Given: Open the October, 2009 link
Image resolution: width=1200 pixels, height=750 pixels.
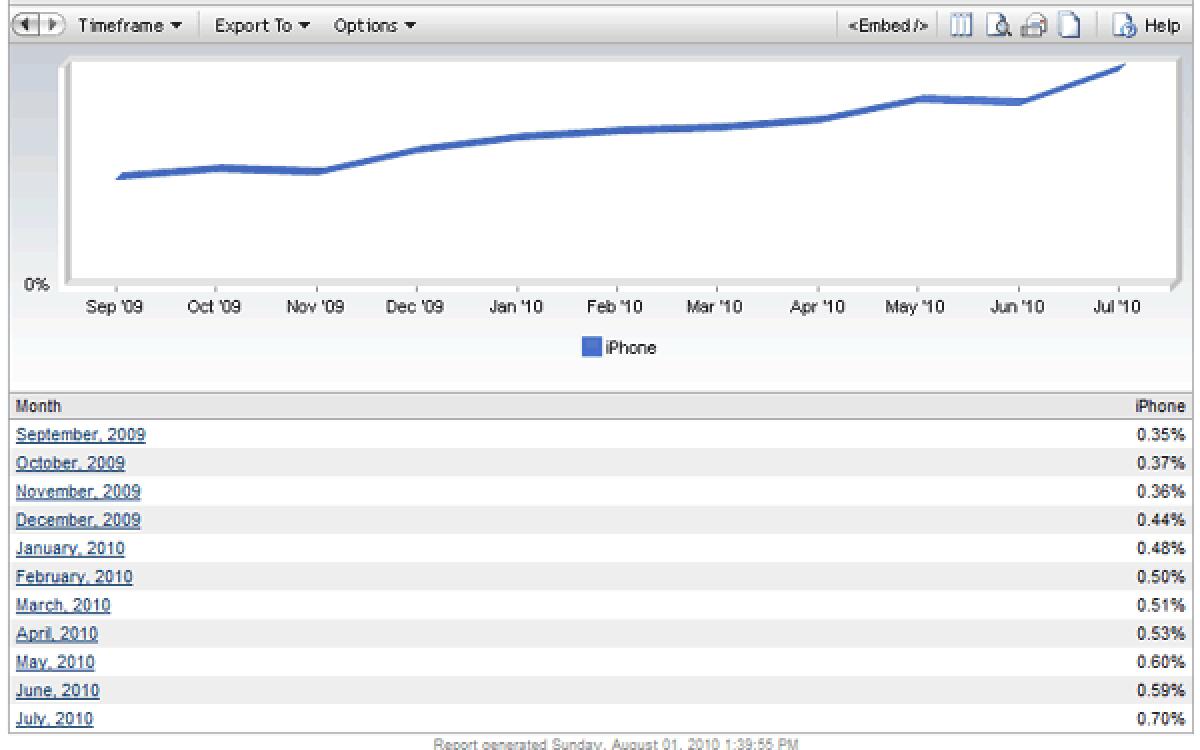Looking at the screenshot, I should (x=71, y=463).
